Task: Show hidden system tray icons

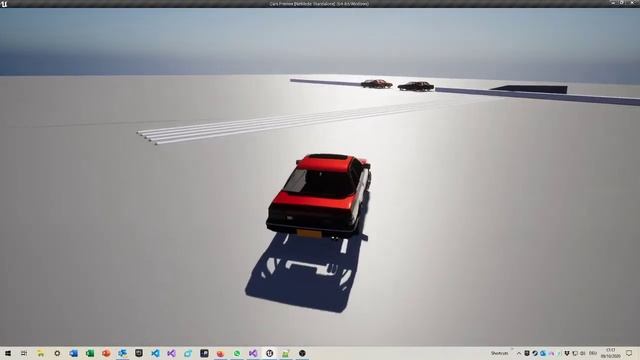Action: (x=519, y=353)
